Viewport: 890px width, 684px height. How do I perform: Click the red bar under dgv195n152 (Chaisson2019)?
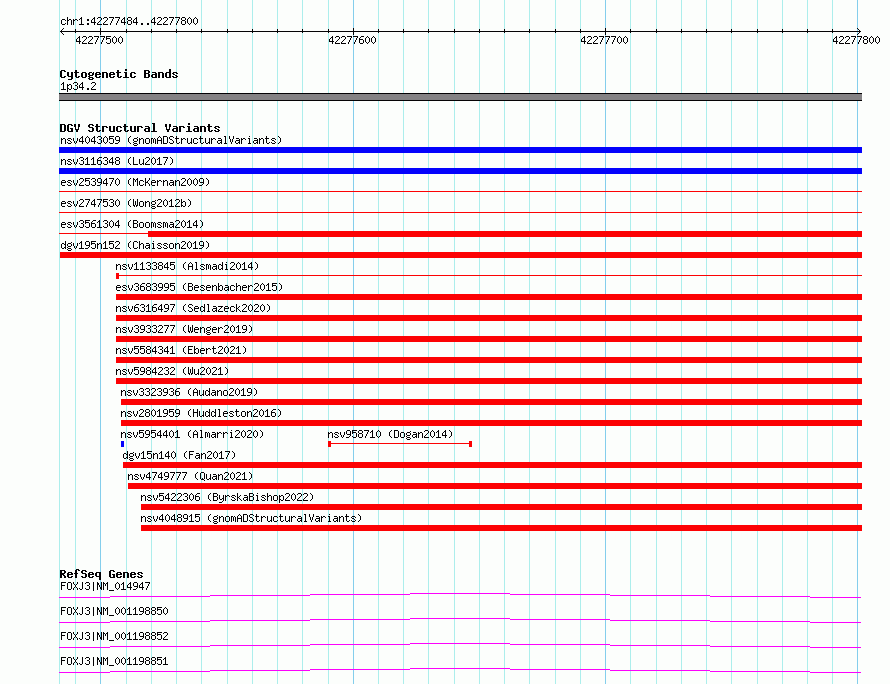pos(460,255)
